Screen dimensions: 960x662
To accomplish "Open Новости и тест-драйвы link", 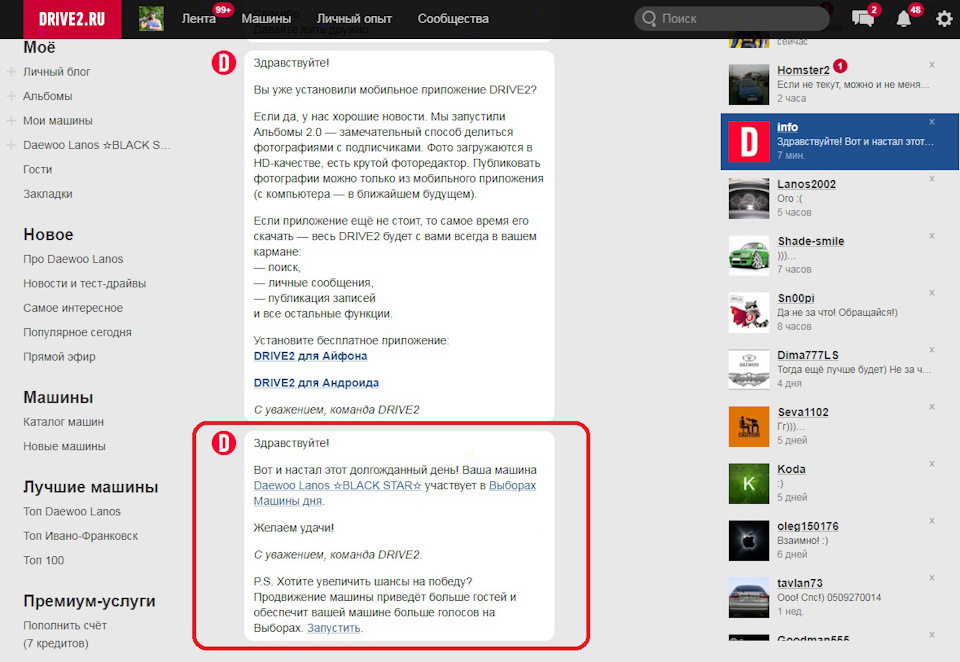I will pyautogui.click(x=84, y=284).
